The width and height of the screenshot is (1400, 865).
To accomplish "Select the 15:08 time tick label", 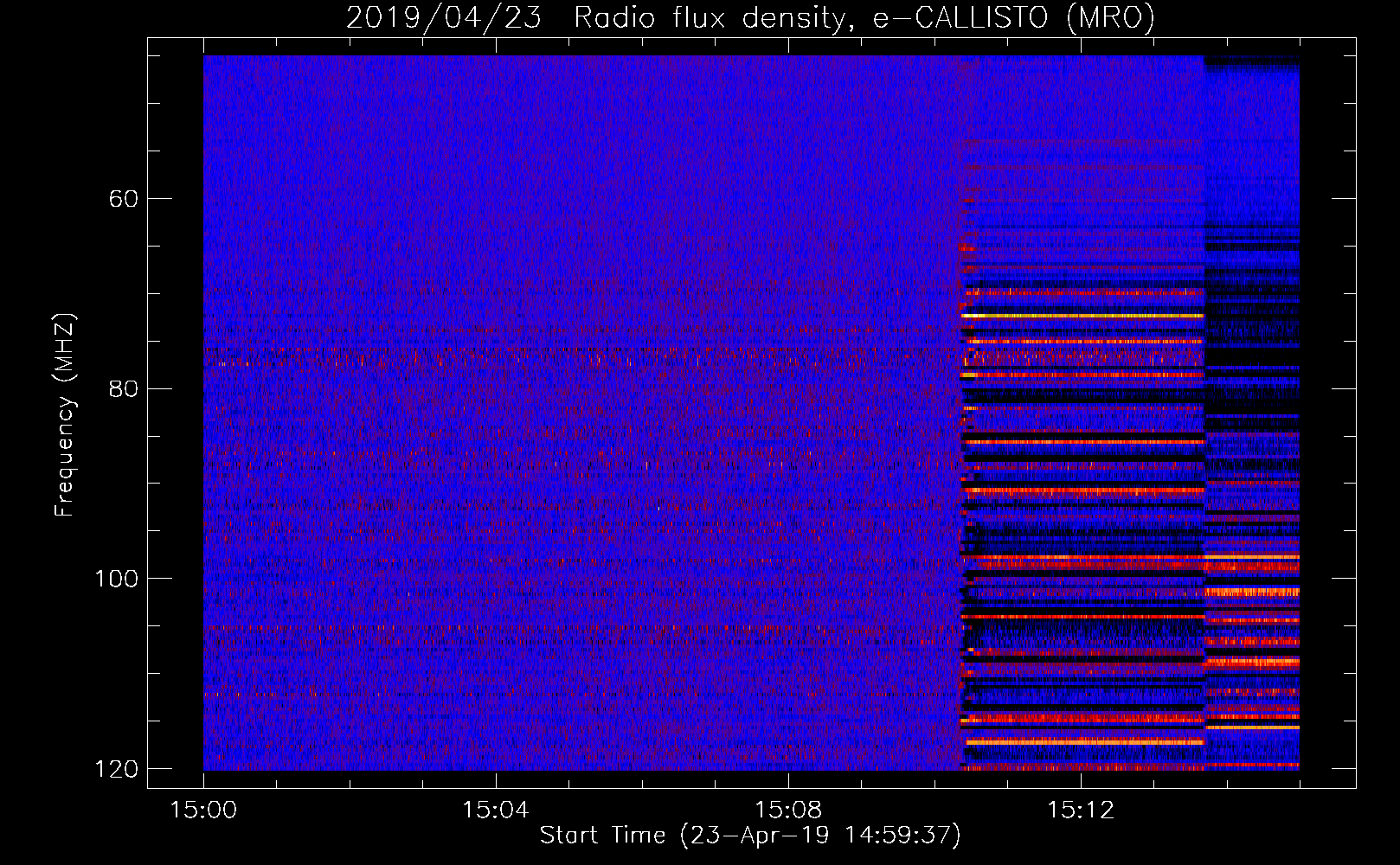I will click(788, 810).
